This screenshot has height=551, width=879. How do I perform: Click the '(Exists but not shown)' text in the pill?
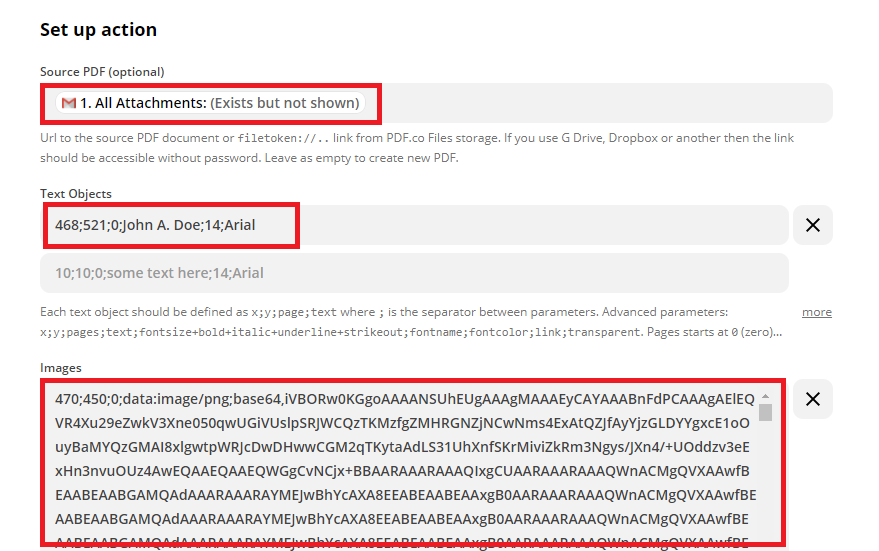(x=285, y=103)
